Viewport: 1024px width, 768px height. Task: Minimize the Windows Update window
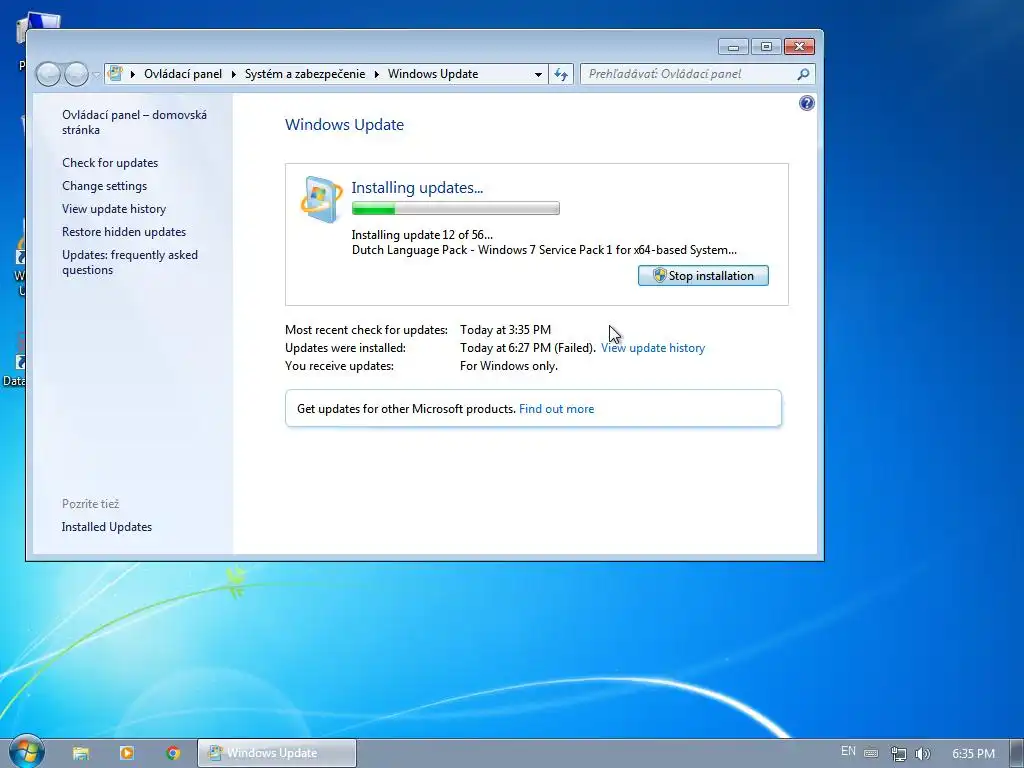click(733, 47)
